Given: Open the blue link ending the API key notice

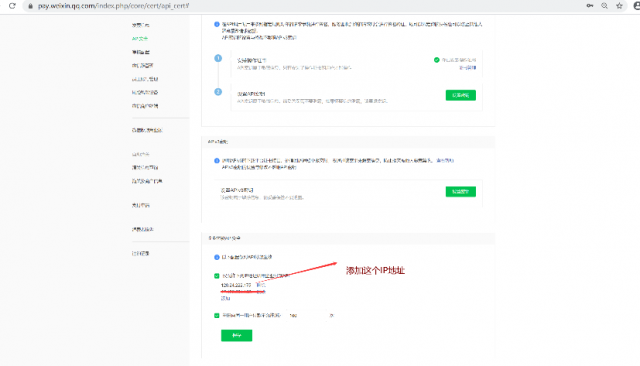Looking at the screenshot, I should point(445,160).
